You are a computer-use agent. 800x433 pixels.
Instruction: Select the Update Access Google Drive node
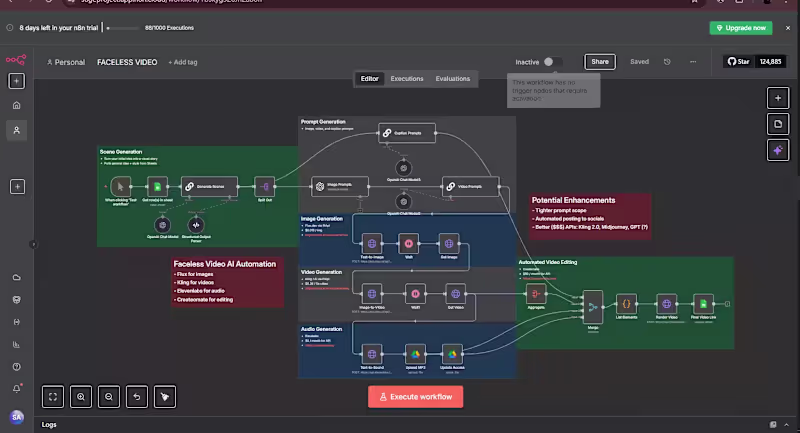click(452, 354)
